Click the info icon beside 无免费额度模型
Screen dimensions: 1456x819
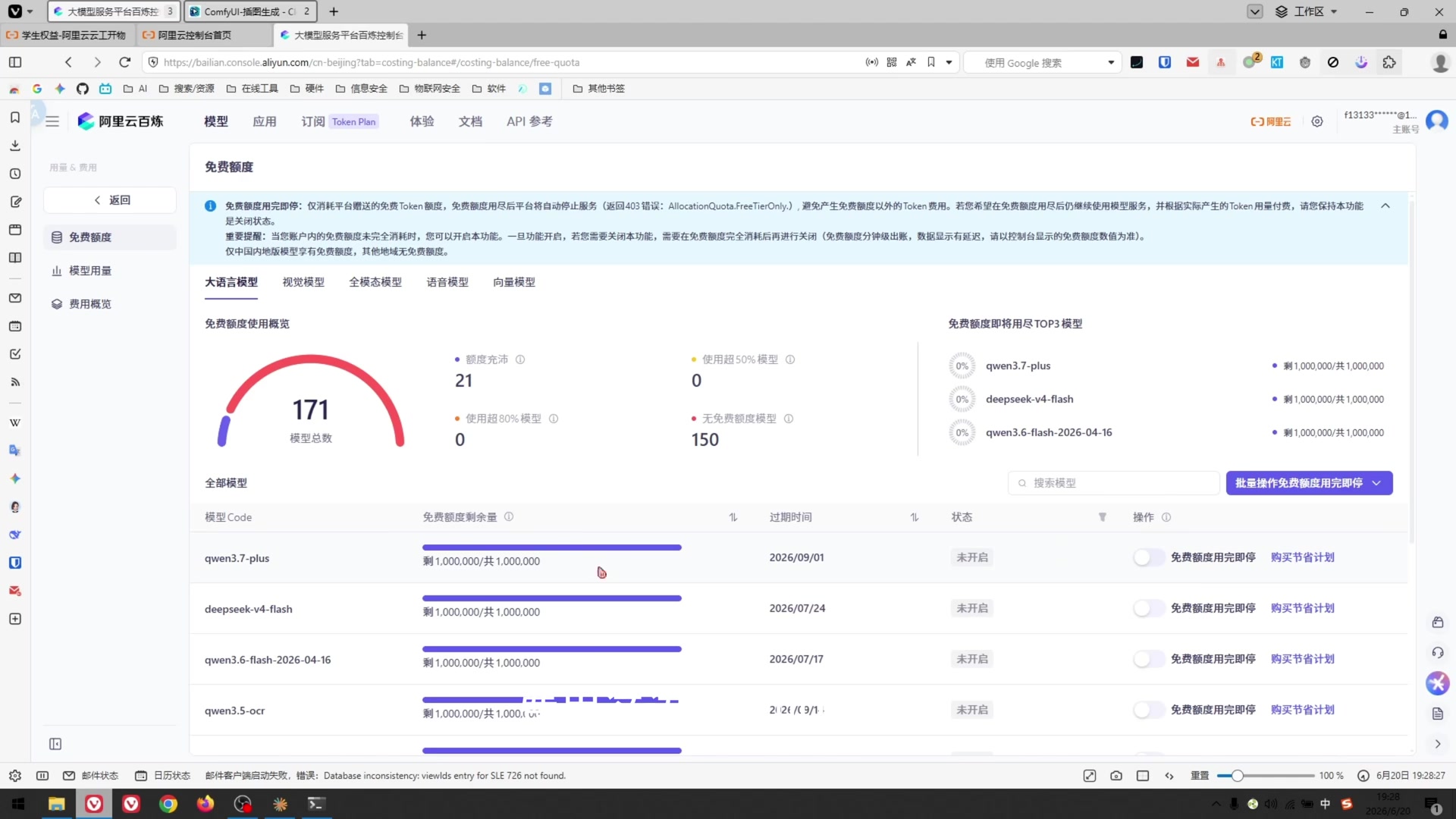789,419
